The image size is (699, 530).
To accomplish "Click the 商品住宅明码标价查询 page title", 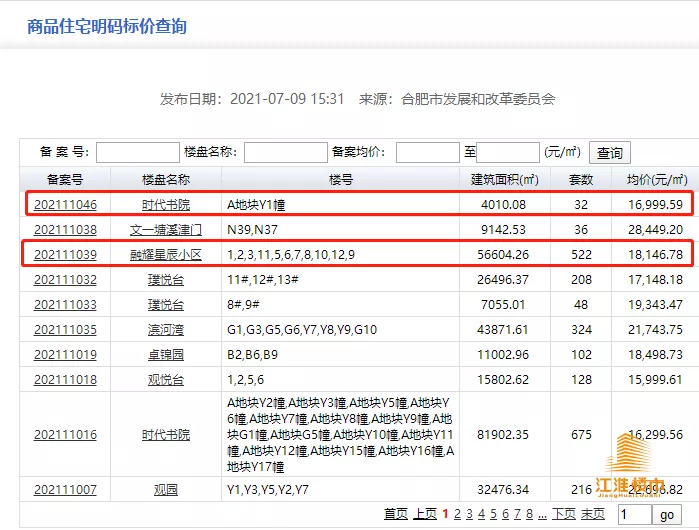I will [x=107, y=26].
